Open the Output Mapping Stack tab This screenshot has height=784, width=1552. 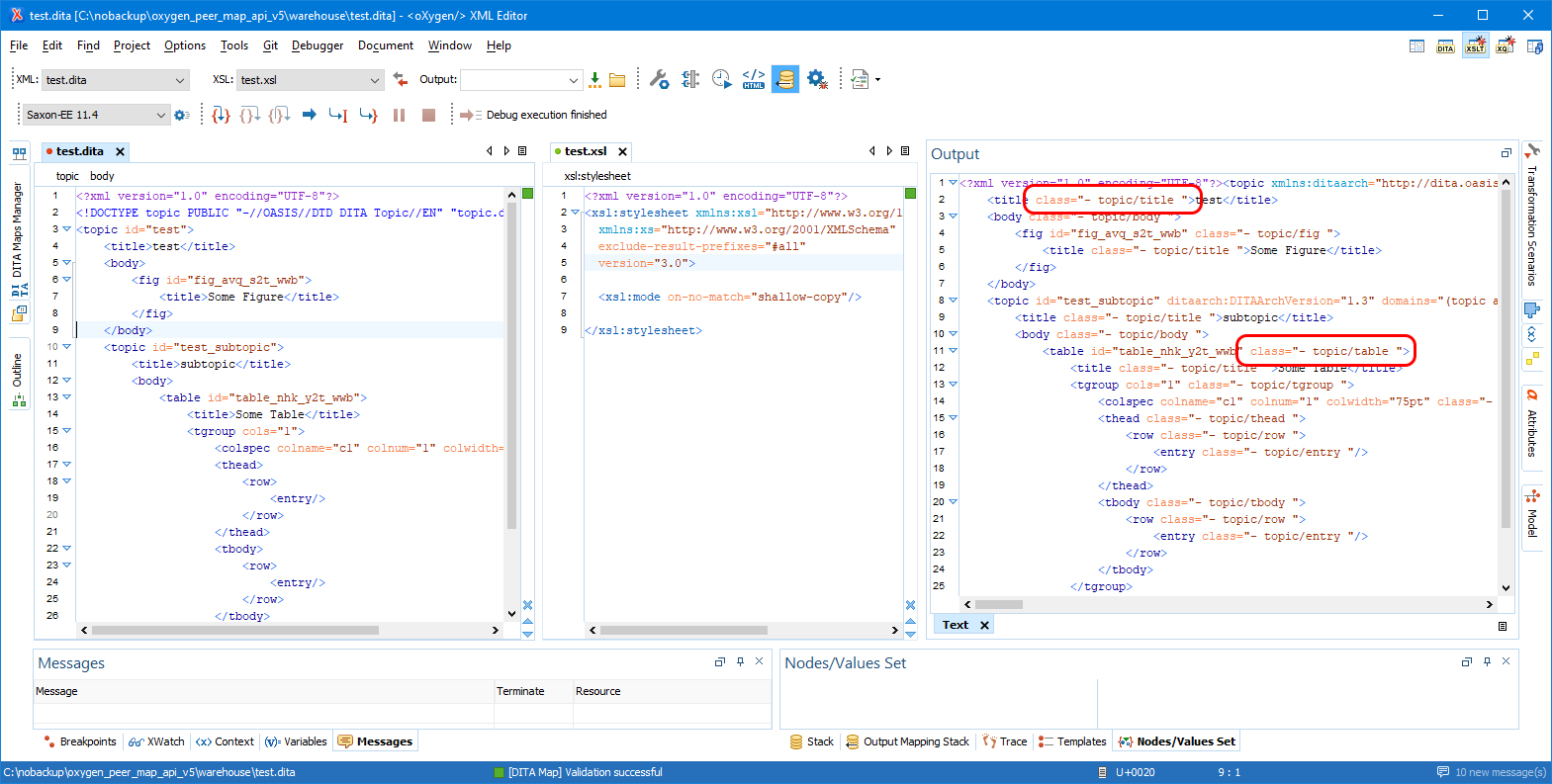tap(907, 741)
